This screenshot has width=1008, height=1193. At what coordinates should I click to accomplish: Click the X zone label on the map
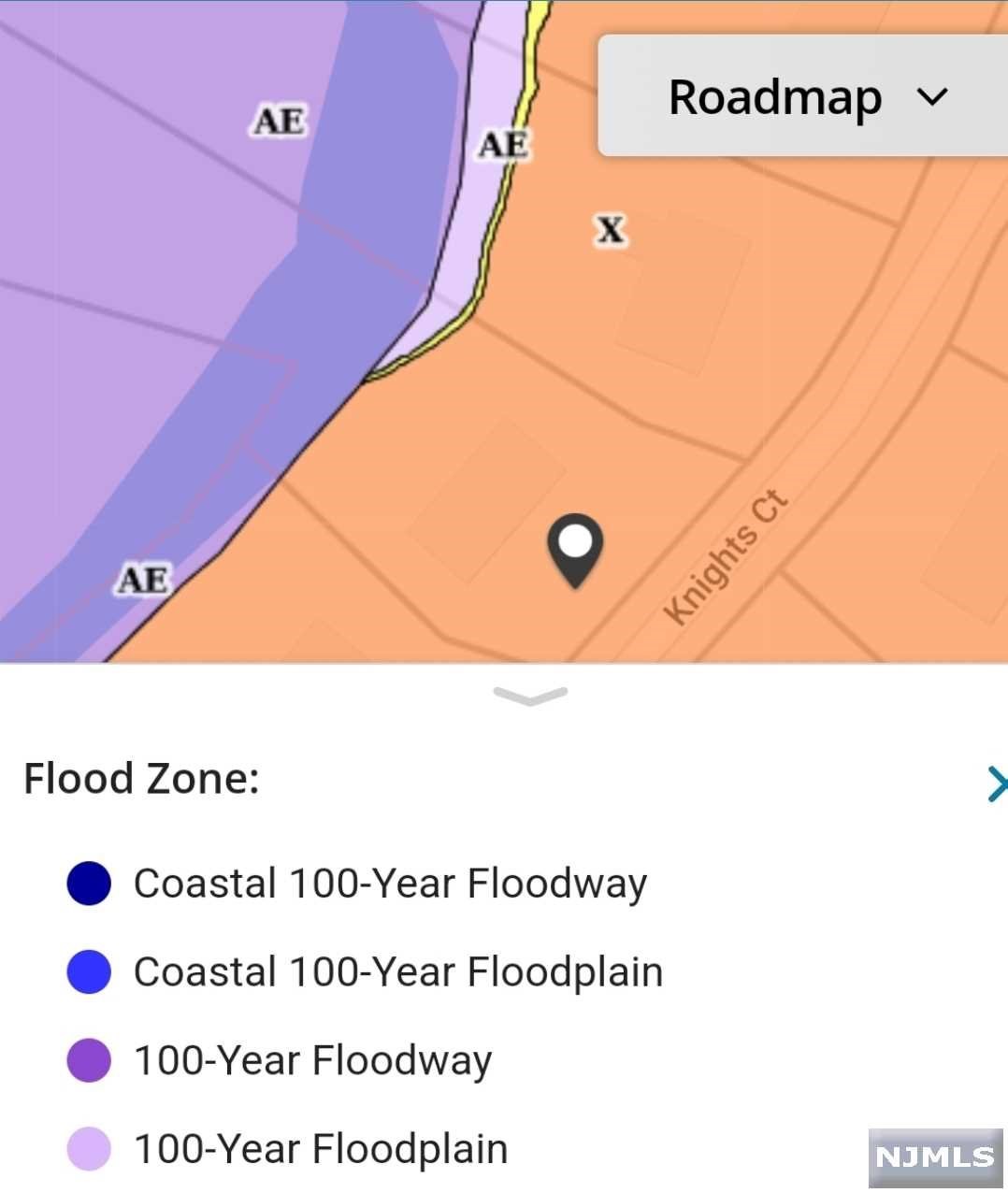(x=611, y=229)
